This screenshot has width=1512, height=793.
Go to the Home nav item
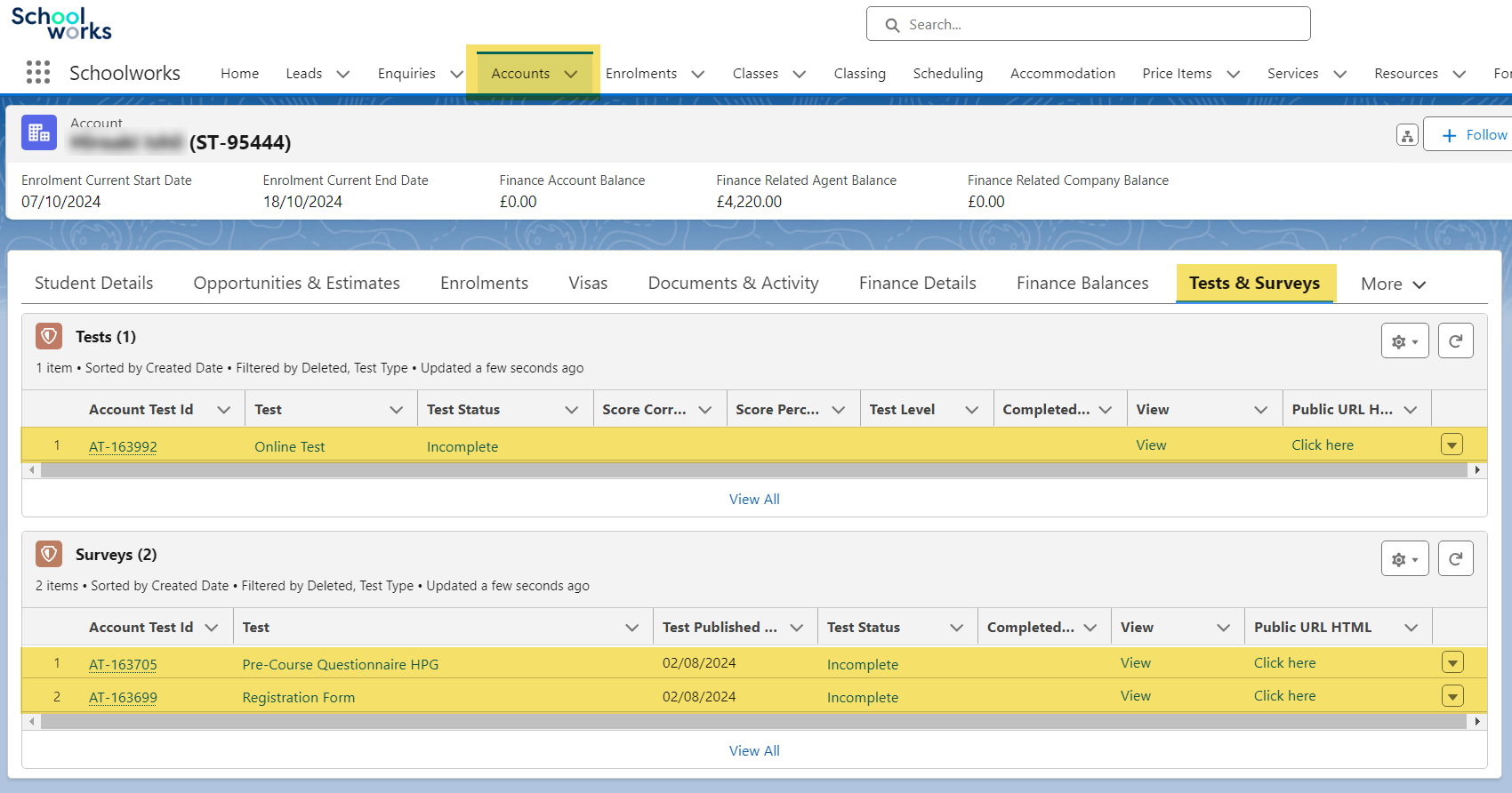pos(240,74)
